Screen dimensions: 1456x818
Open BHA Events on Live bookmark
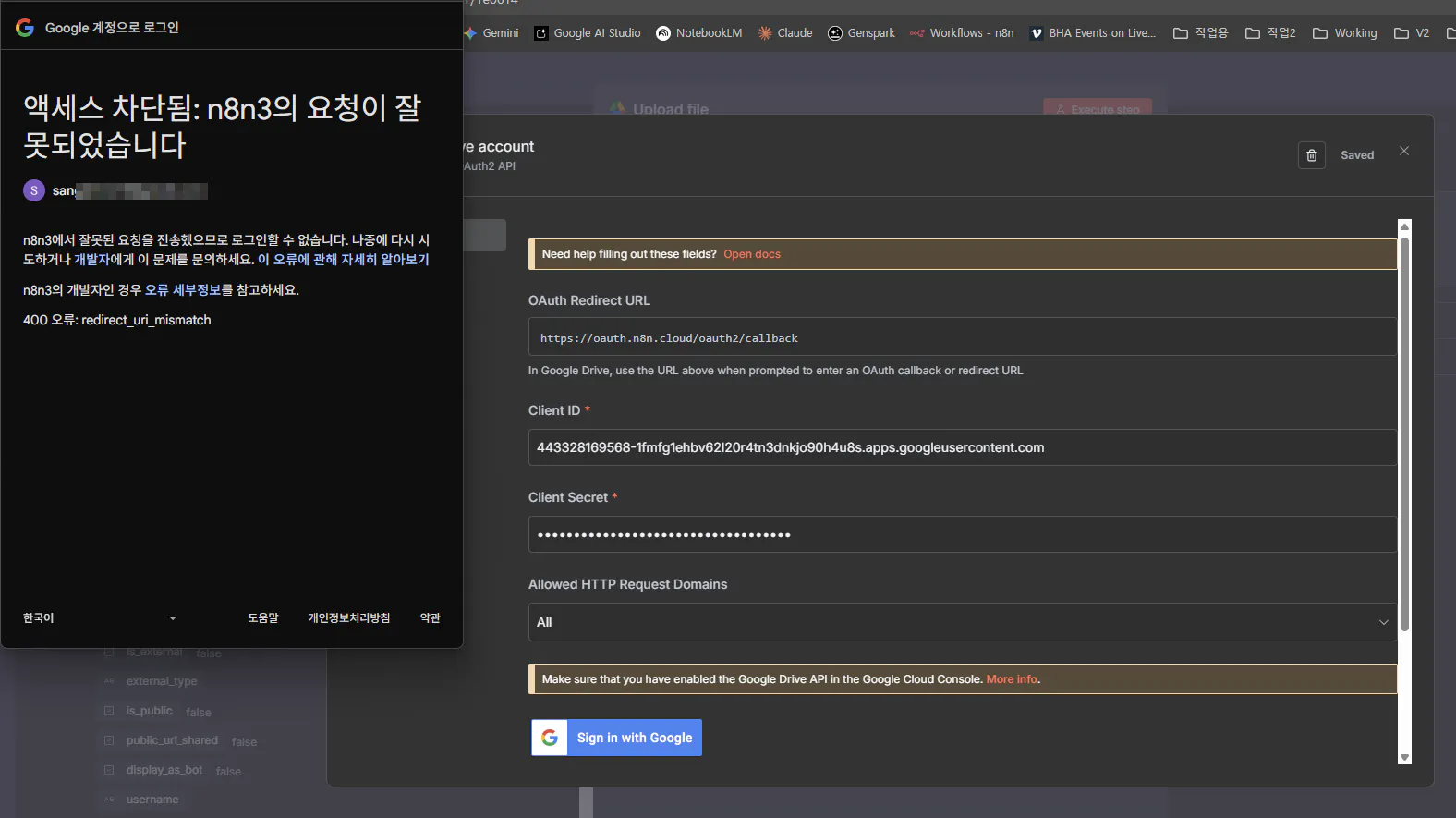[x=1093, y=33]
